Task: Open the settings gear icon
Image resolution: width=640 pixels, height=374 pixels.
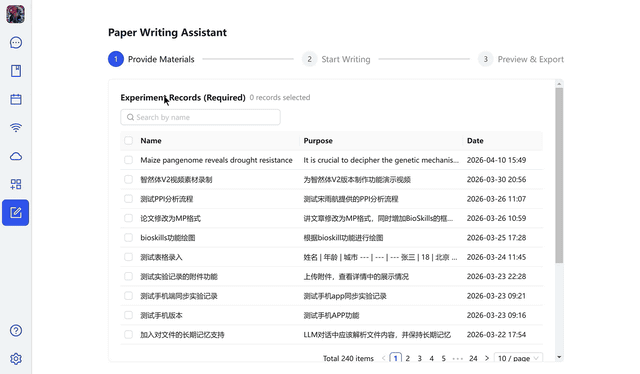Action: [16, 358]
